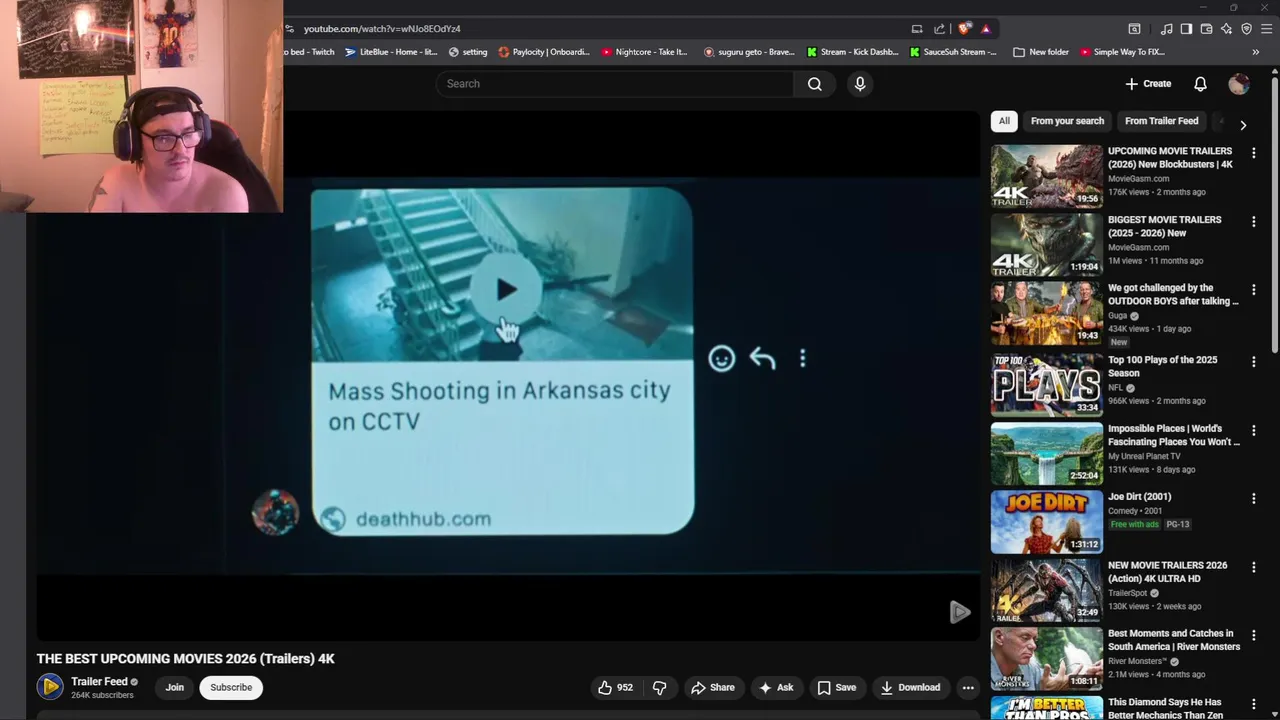This screenshot has width=1280, height=720.
Task: Open the LiteBlue - Home bookmark
Action: pos(391,52)
